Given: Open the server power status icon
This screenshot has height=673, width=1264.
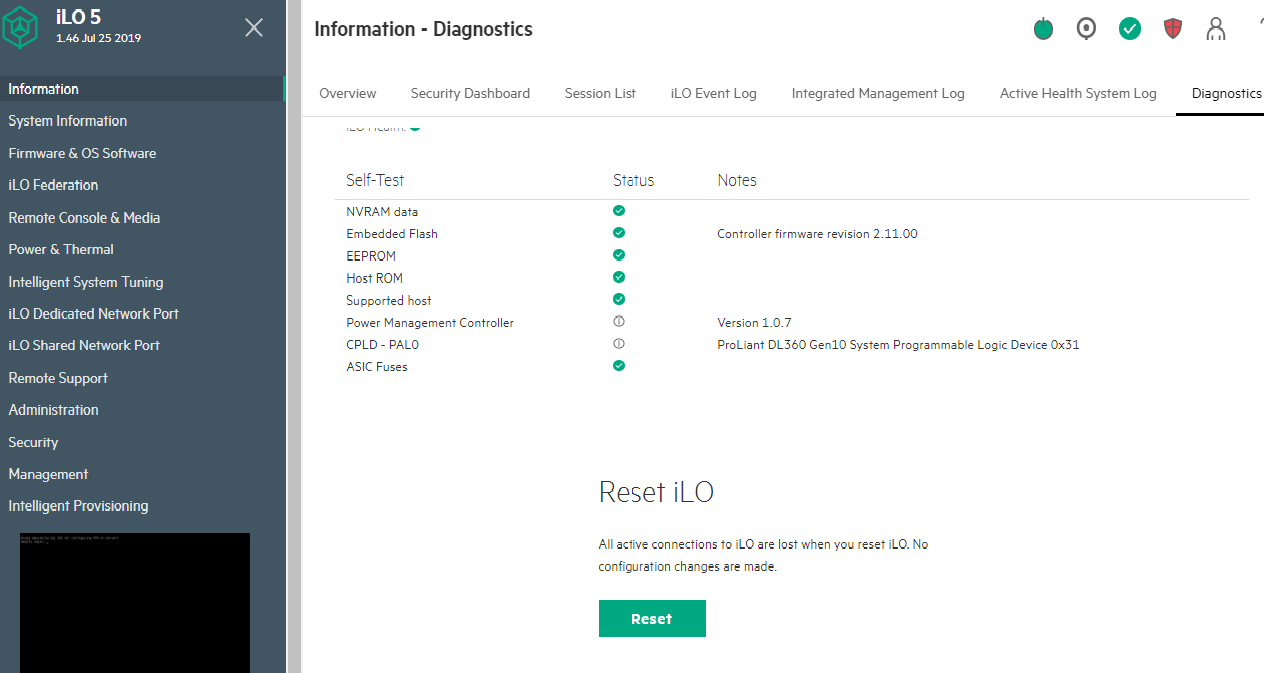Looking at the screenshot, I should click(1043, 29).
